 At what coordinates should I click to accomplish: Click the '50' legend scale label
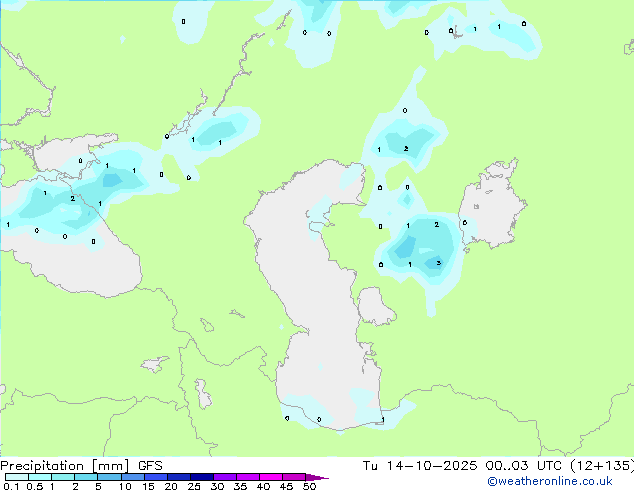(x=309, y=486)
